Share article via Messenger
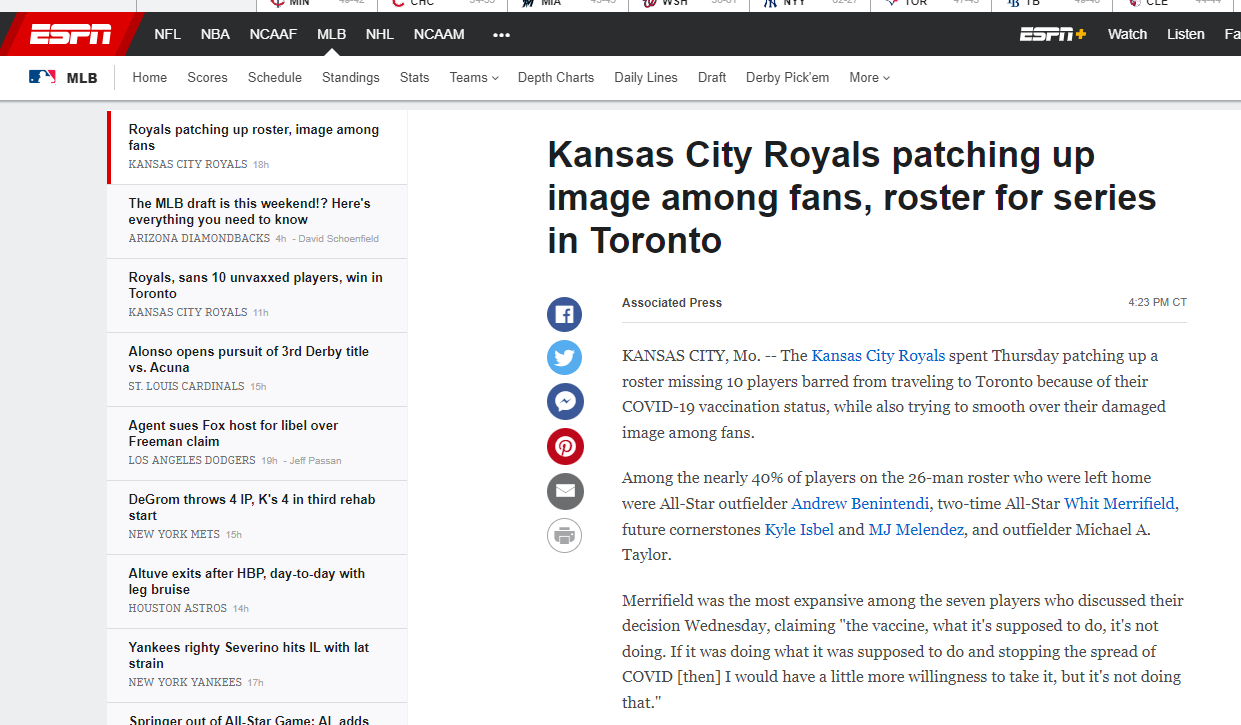The width and height of the screenshot is (1241, 725). coord(564,402)
